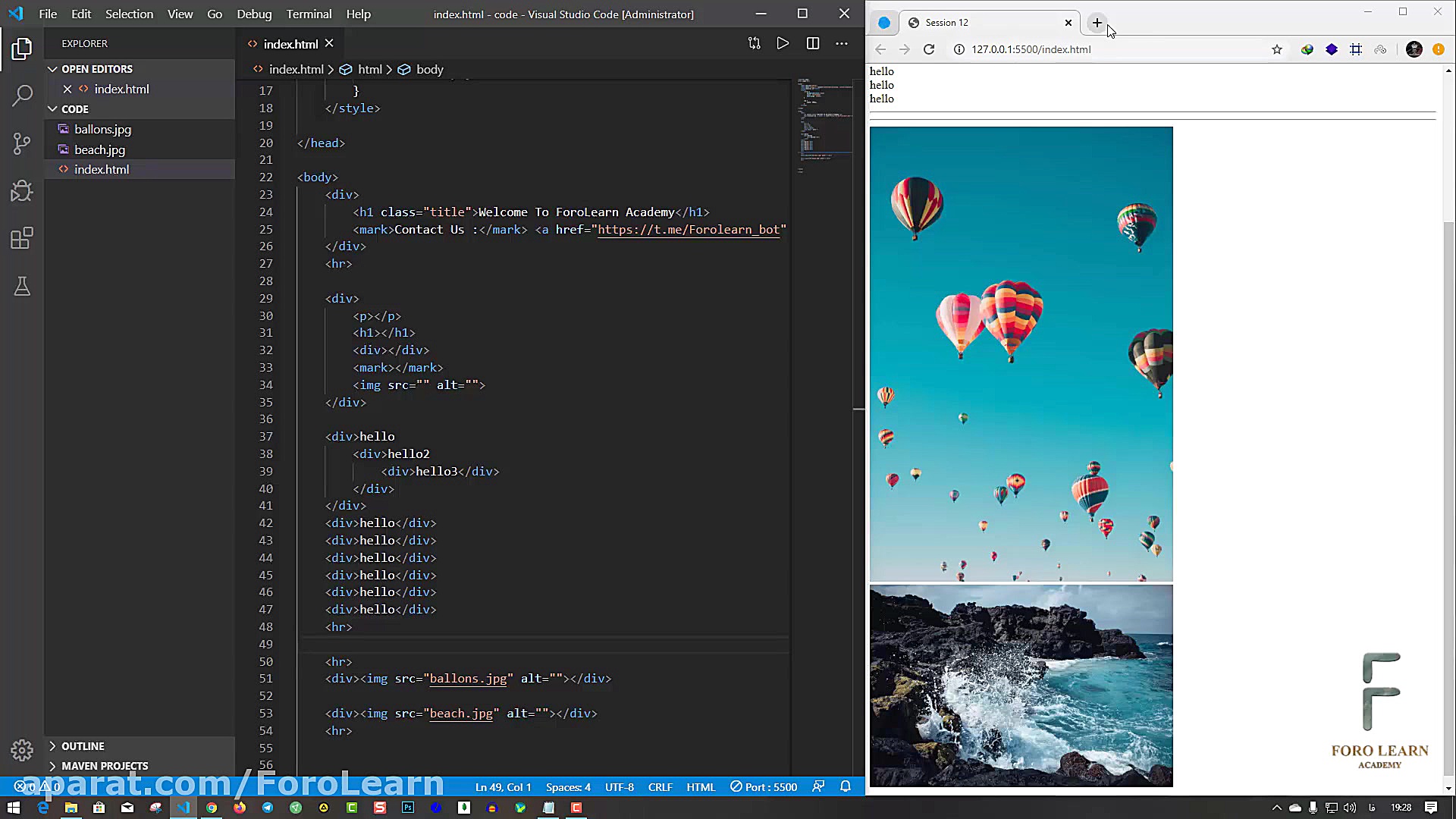Open notifications bell in status bar
This screenshot has height=819, width=1456.
(x=846, y=787)
